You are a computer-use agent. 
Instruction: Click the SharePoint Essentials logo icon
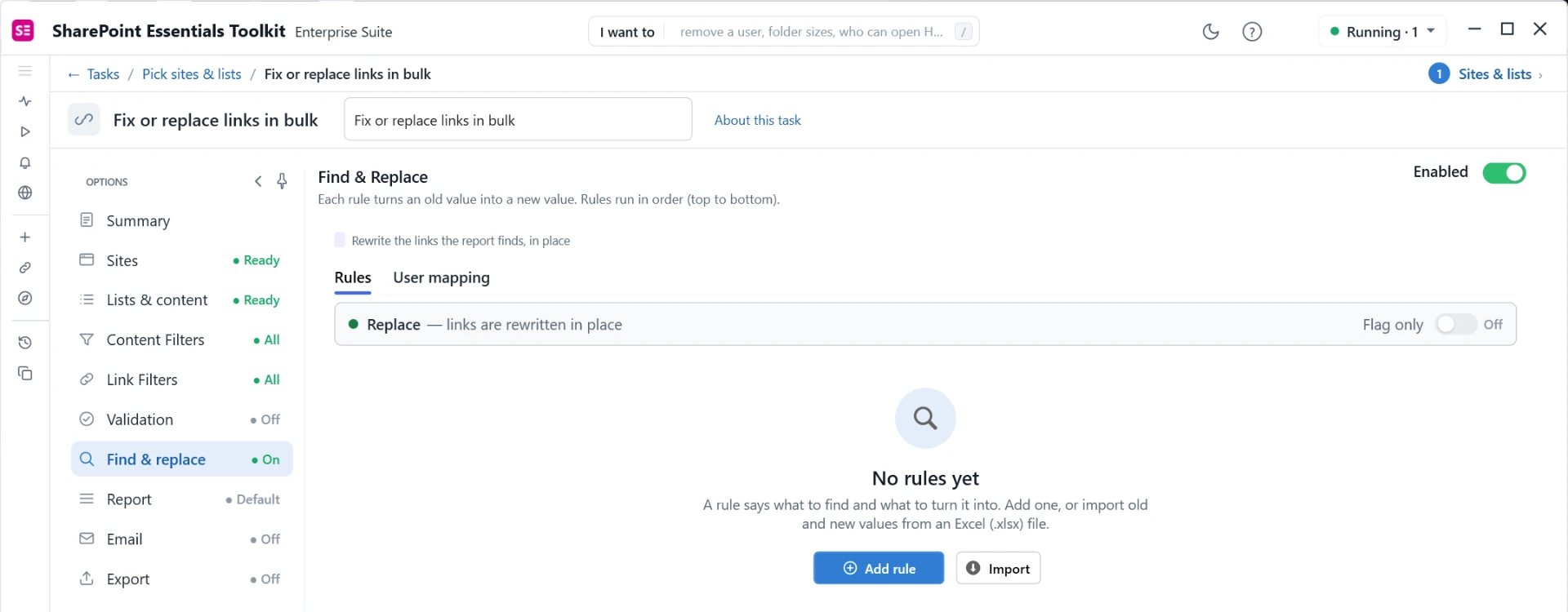pyautogui.click(x=23, y=31)
